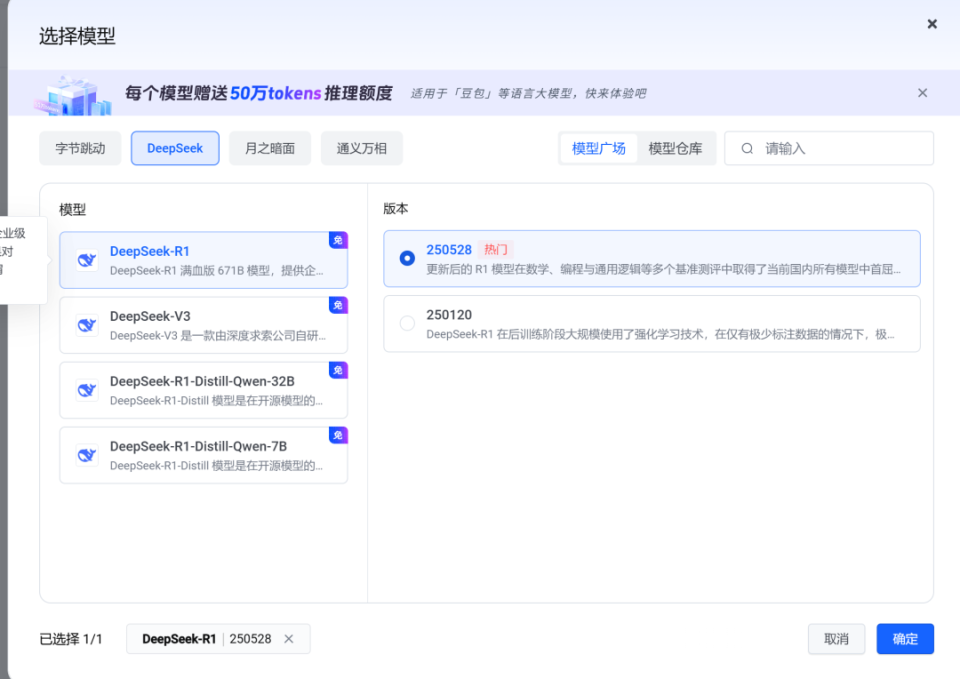This screenshot has height=679, width=960.
Task: Click the DeepSeek-R1 250528 selected chip label
Action: [x=206, y=639]
